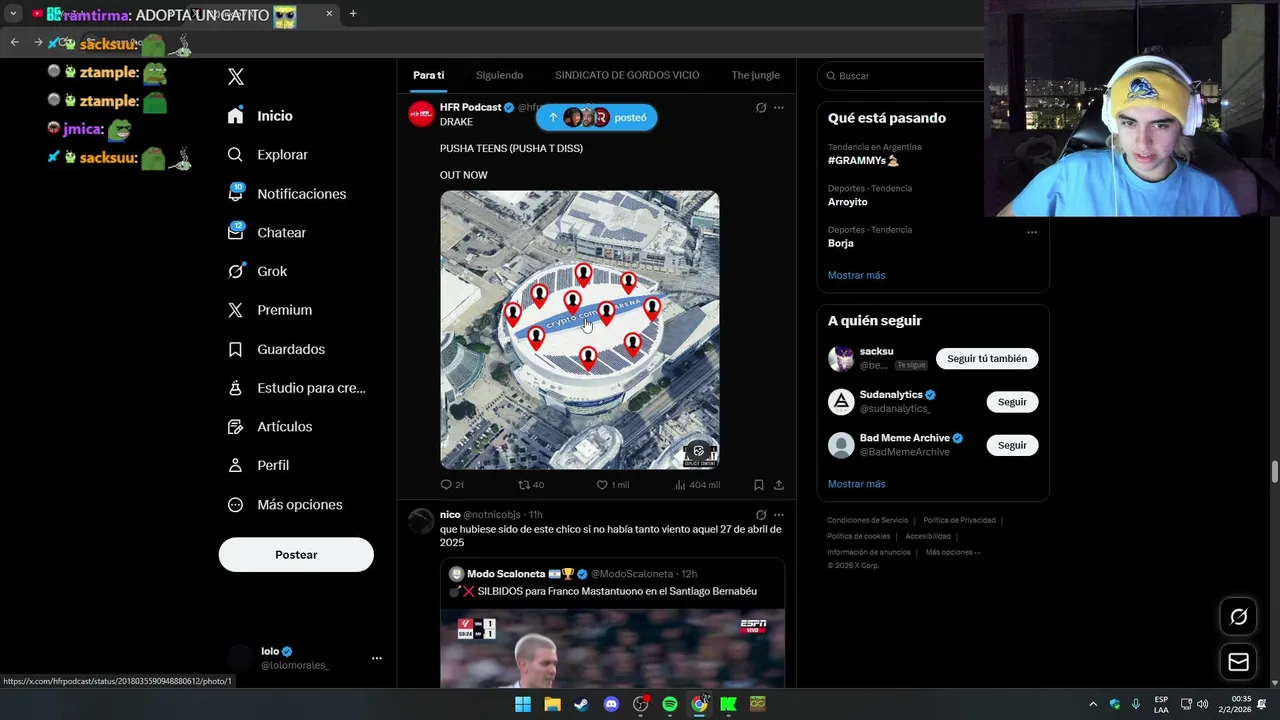Click Grok icon on nico's post
The width and height of the screenshot is (1280, 720).
[x=761, y=515]
